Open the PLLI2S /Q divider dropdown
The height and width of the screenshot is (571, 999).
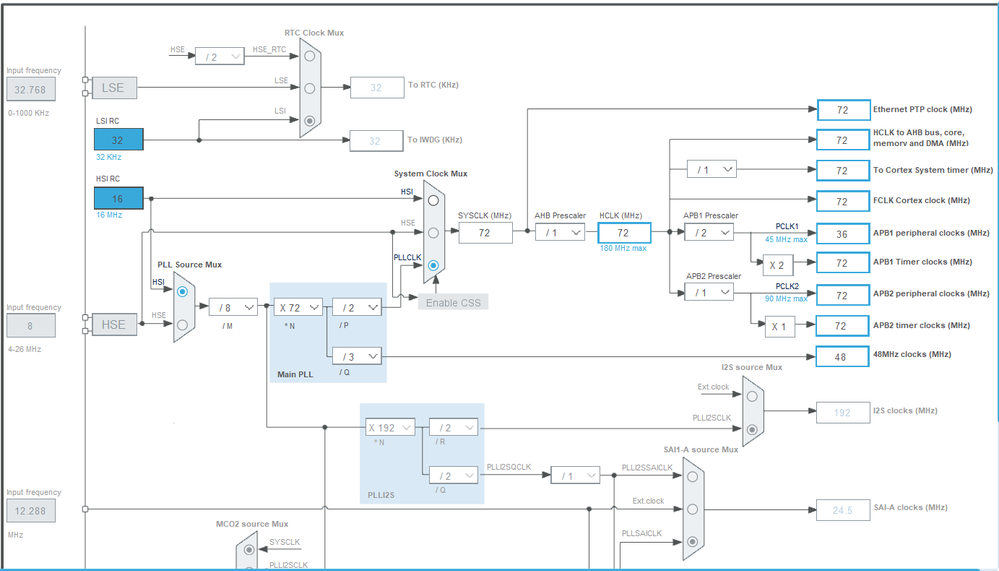click(454, 475)
